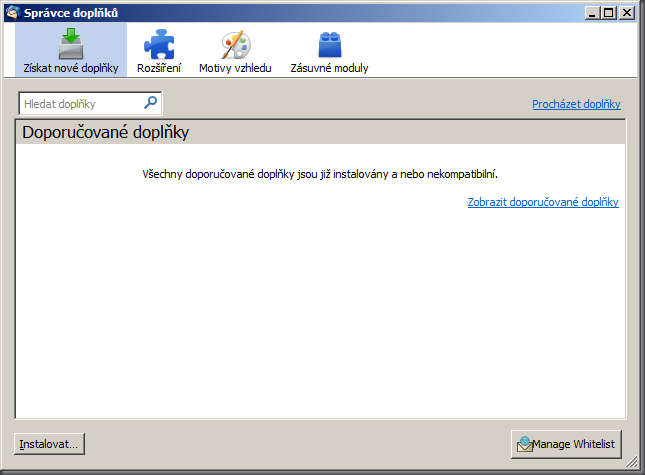Click the envelope icon on Manage Whitelist
This screenshot has width=645, height=475.
[525, 444]
